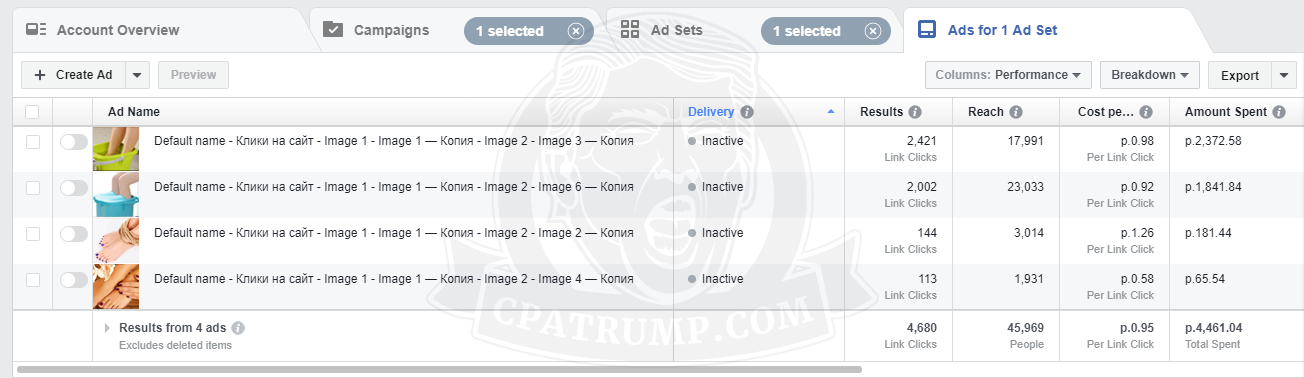Clear the Ad Sets 1 selected filter x
Screen dimensions: 1304x378
pyautogui.click(x=872, y=31)
